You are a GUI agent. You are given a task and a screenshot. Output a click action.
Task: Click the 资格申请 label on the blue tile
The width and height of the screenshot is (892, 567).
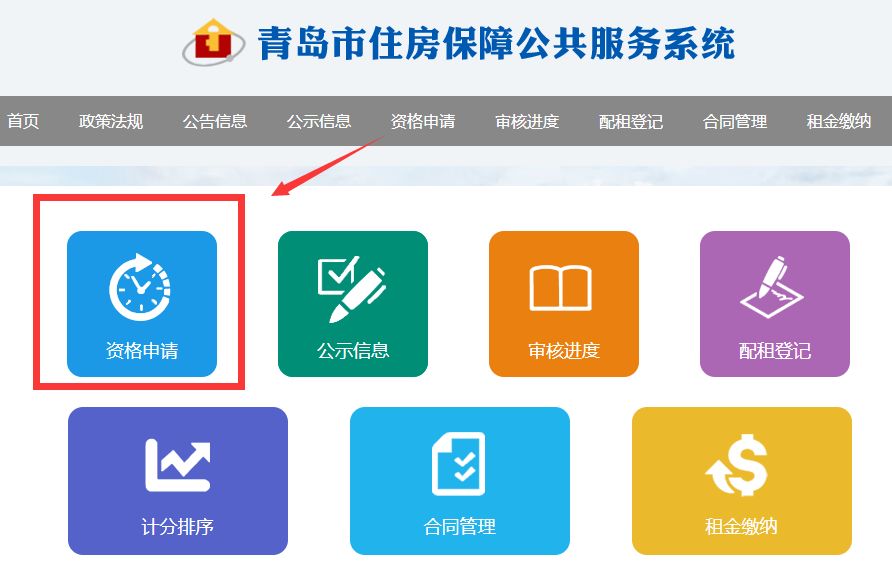click(142, 350)
